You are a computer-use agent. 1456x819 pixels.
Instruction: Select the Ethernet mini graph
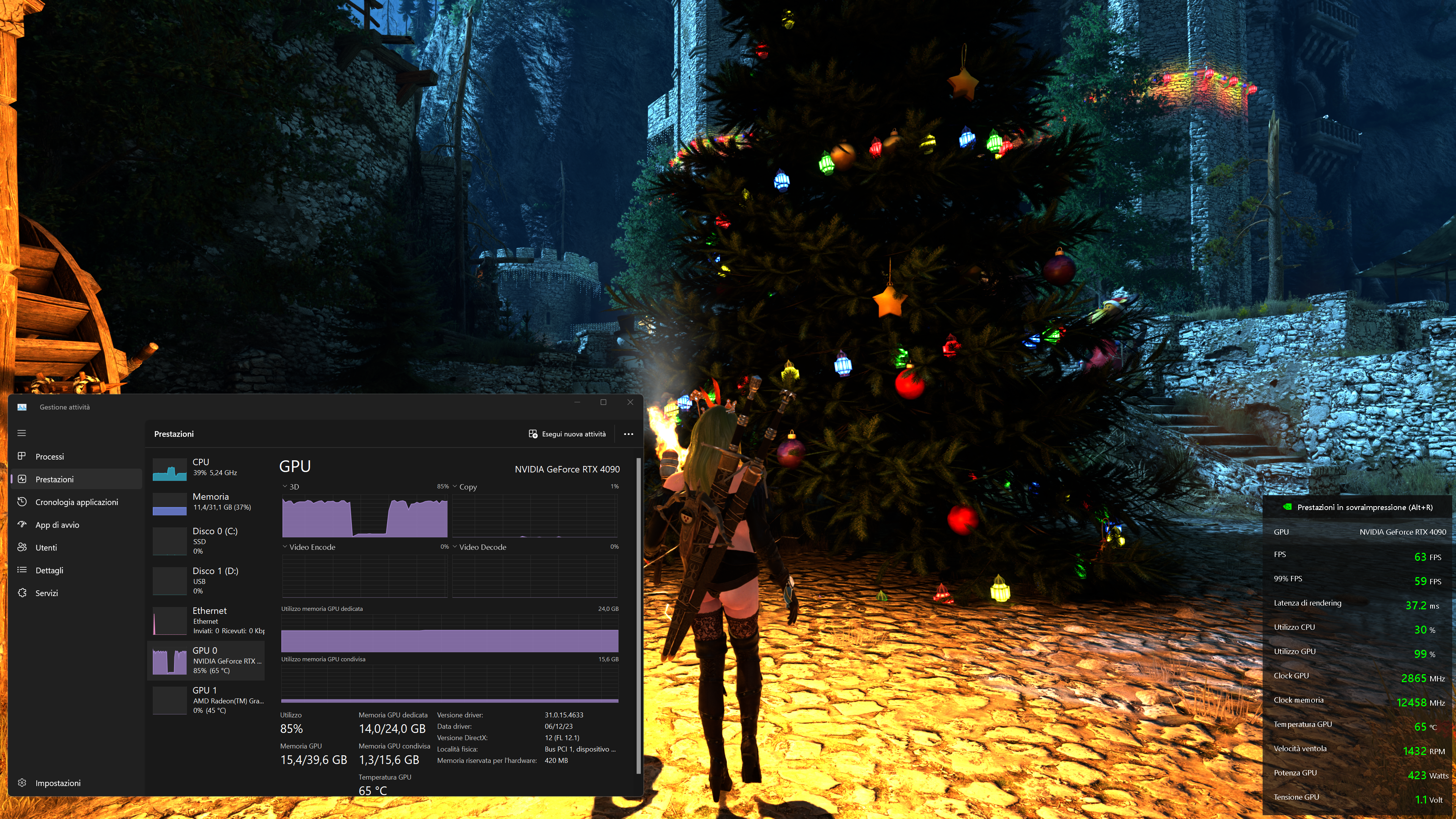click(169, 621)
